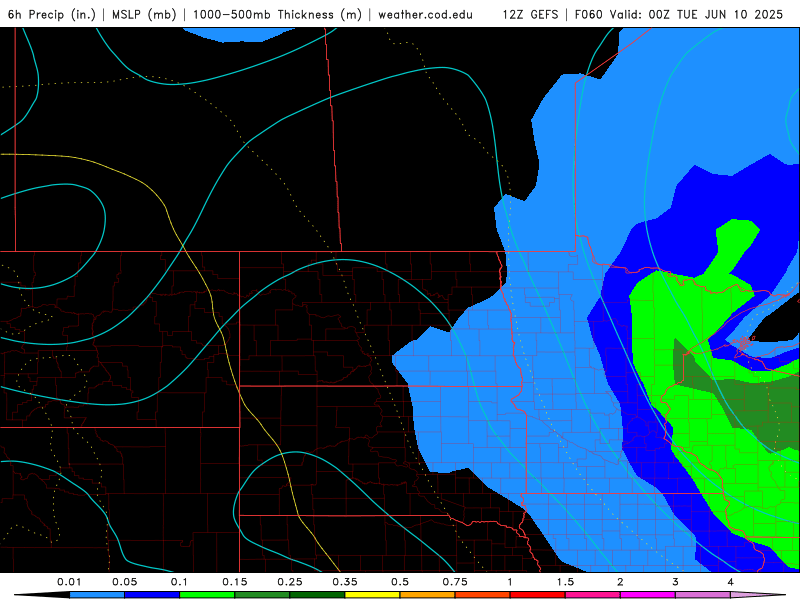Click the dark blue 0.05 legend swatch
The image size is (800, 600).
click(x=152, y=595)
